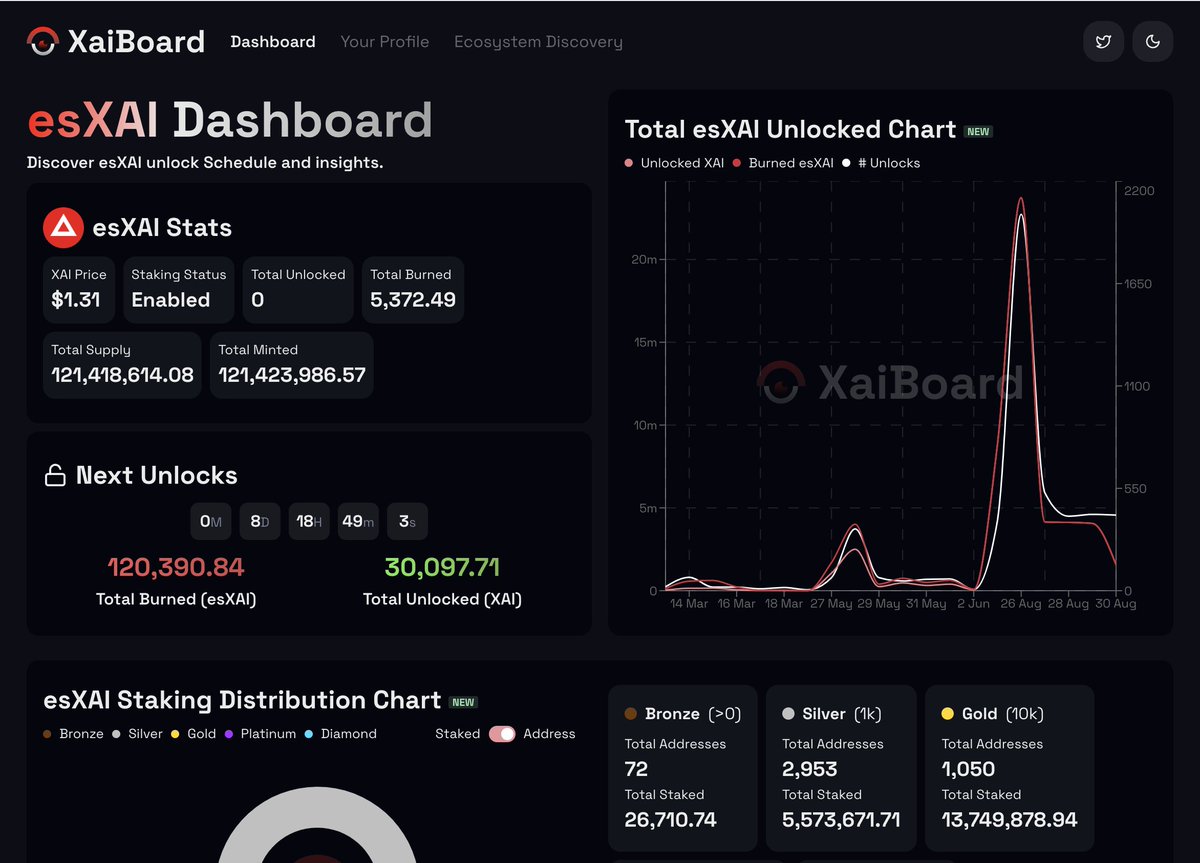The width and height of the screenshot is (1200, 863).
Task: Navigate to 'Ecosystem Discovery'
Action: tap(538, 41)
